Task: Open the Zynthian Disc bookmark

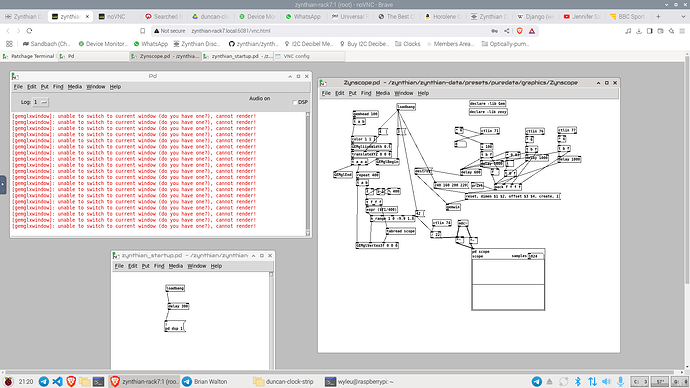Action: pyautogui.click(x=197, y=44)
